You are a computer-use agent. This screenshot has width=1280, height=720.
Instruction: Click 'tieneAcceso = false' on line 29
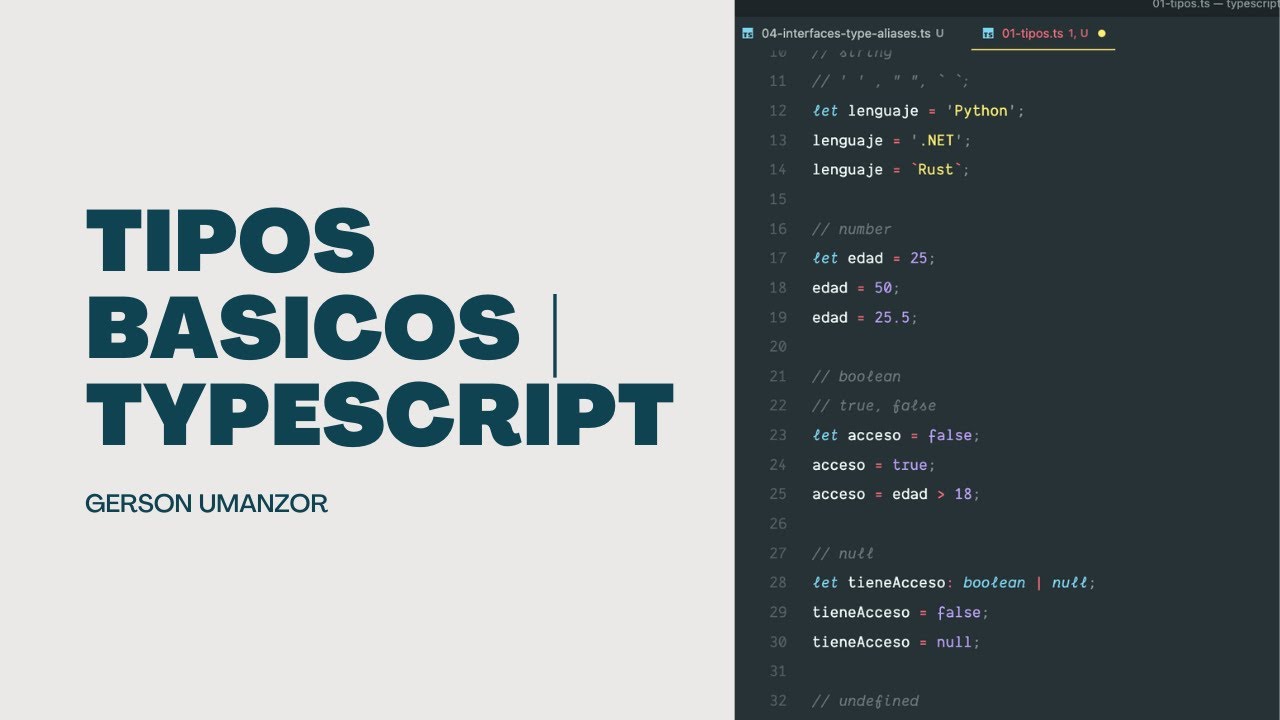tap(900, 612)
